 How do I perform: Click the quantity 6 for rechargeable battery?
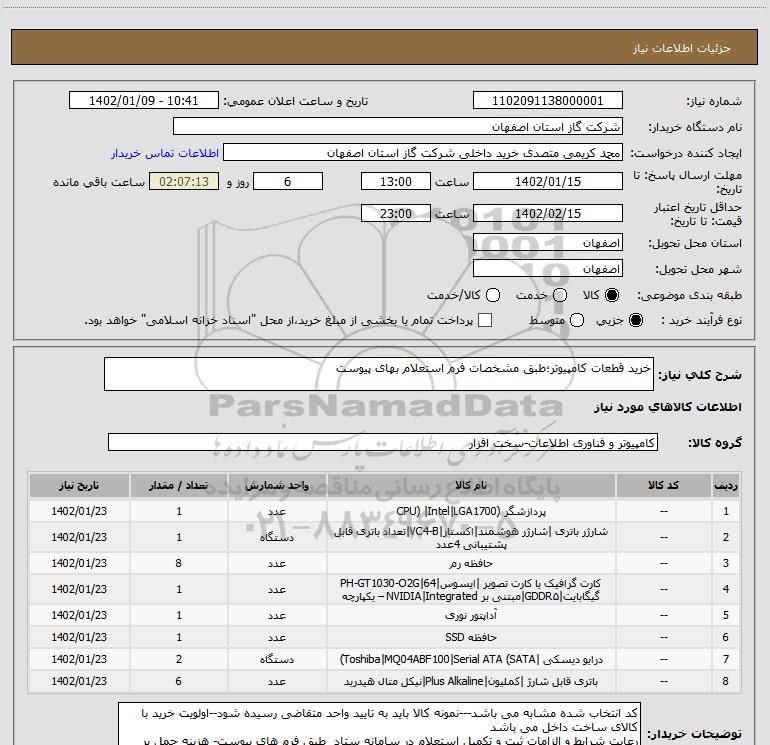click(179, 682)
